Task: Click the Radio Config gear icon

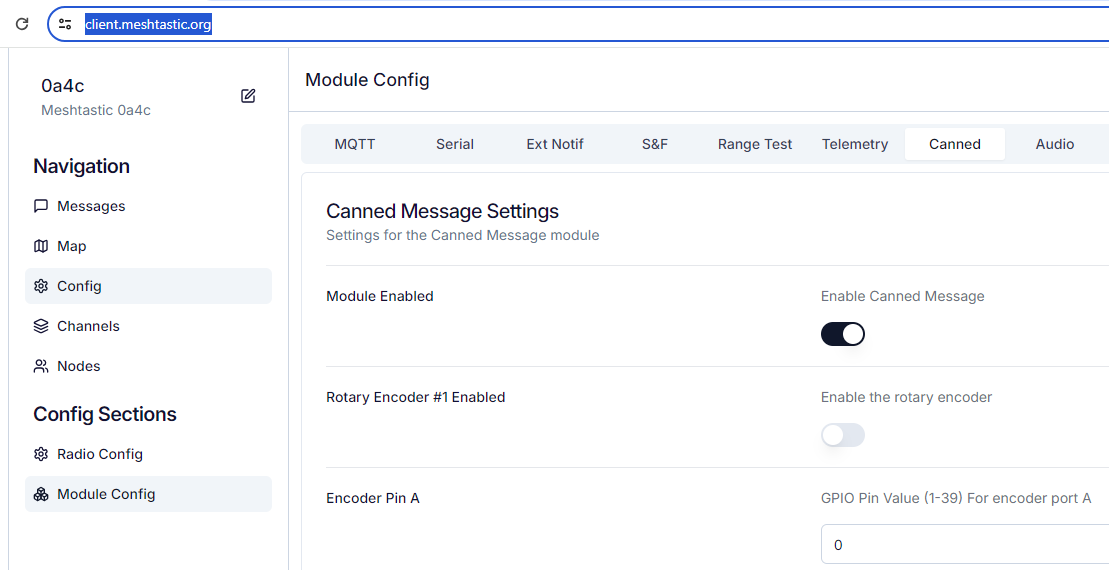Action: 41,454
